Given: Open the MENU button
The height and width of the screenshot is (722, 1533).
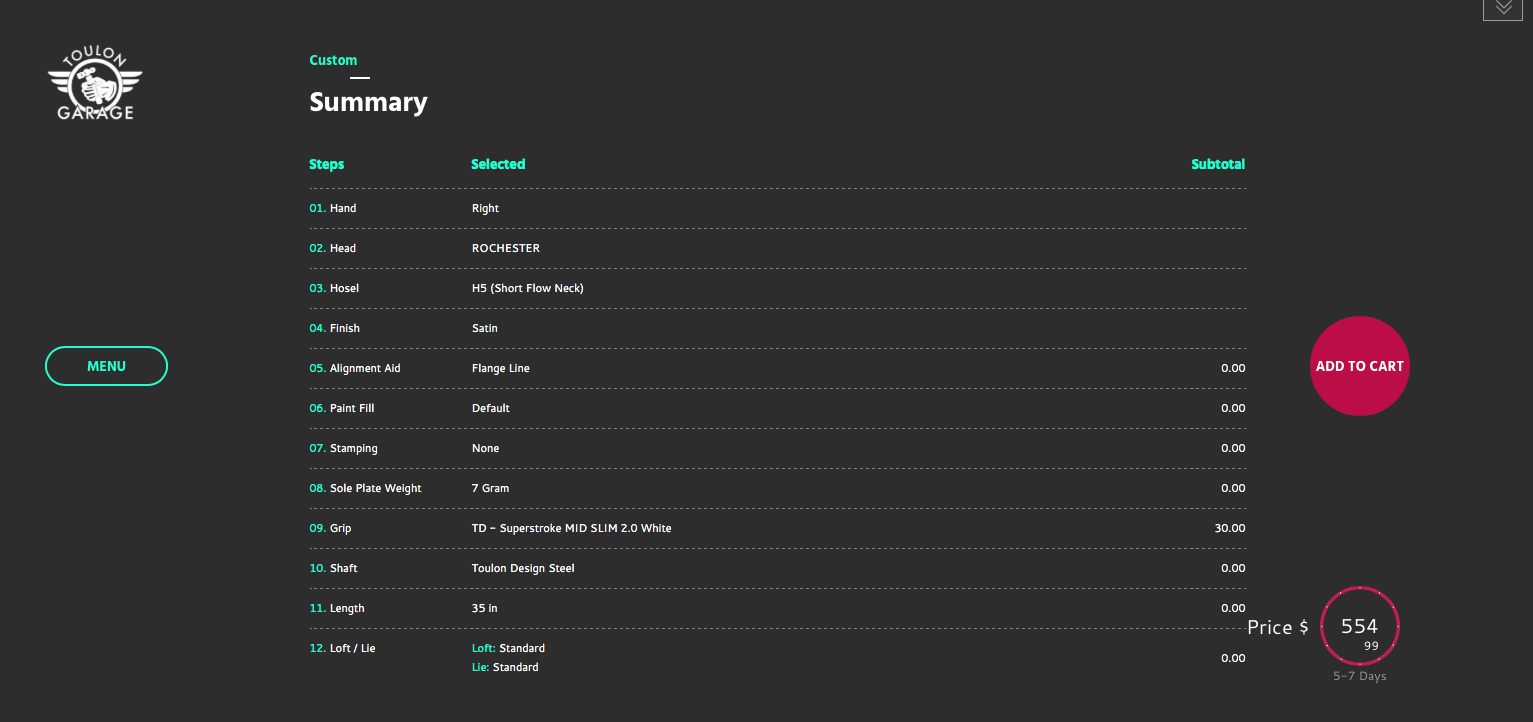Looking at the screenshot, I should [x=106, y=366].
